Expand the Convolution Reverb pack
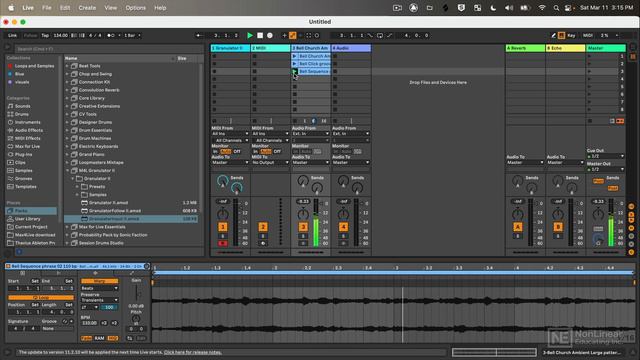The width and height of the screenshot is (640, 360). pyautogui.click(x=67, y=90)
